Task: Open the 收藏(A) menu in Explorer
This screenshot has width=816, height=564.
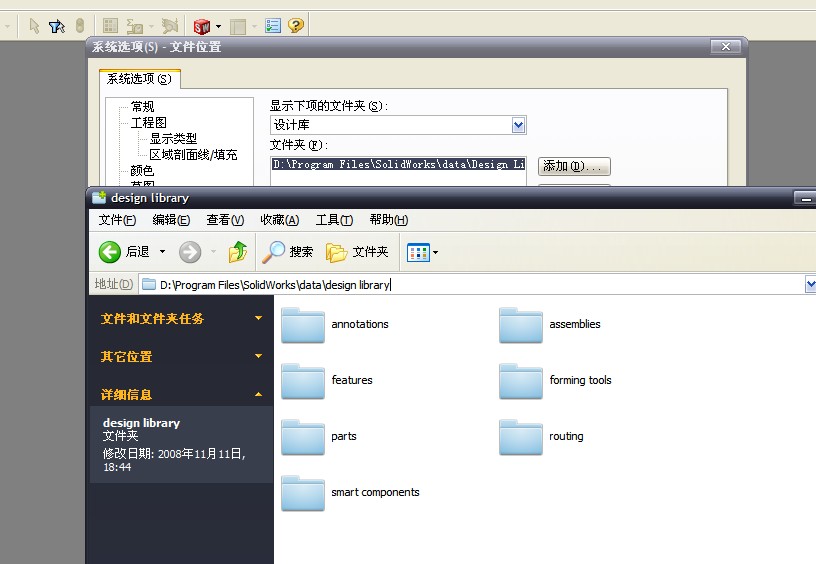Action: tap(280, 220)
